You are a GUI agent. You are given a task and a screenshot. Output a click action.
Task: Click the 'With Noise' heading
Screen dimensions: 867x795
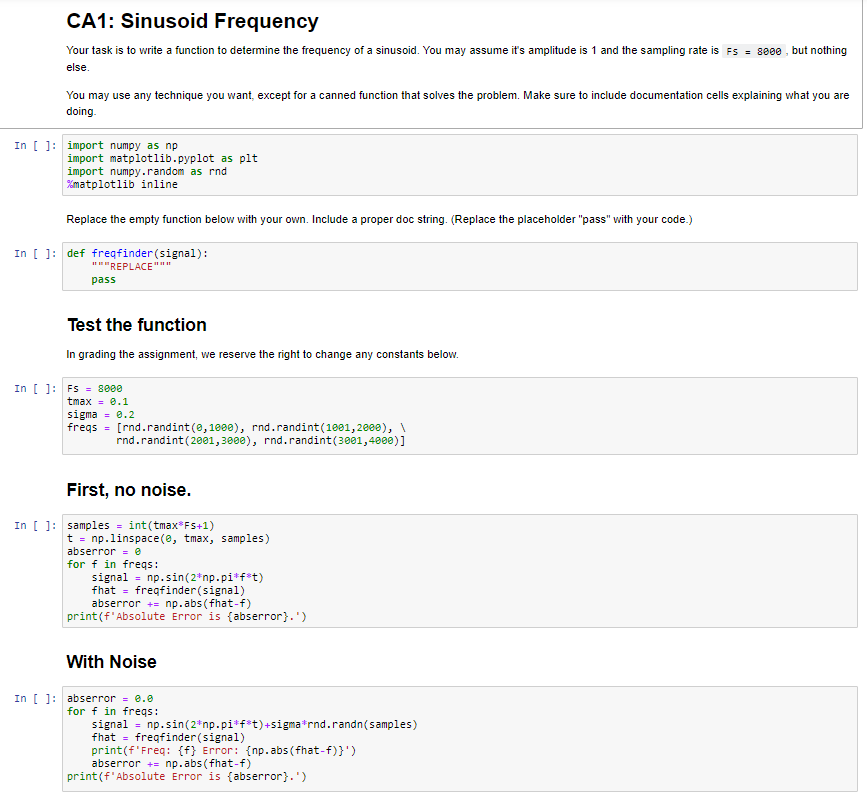(x=111, y=662)
